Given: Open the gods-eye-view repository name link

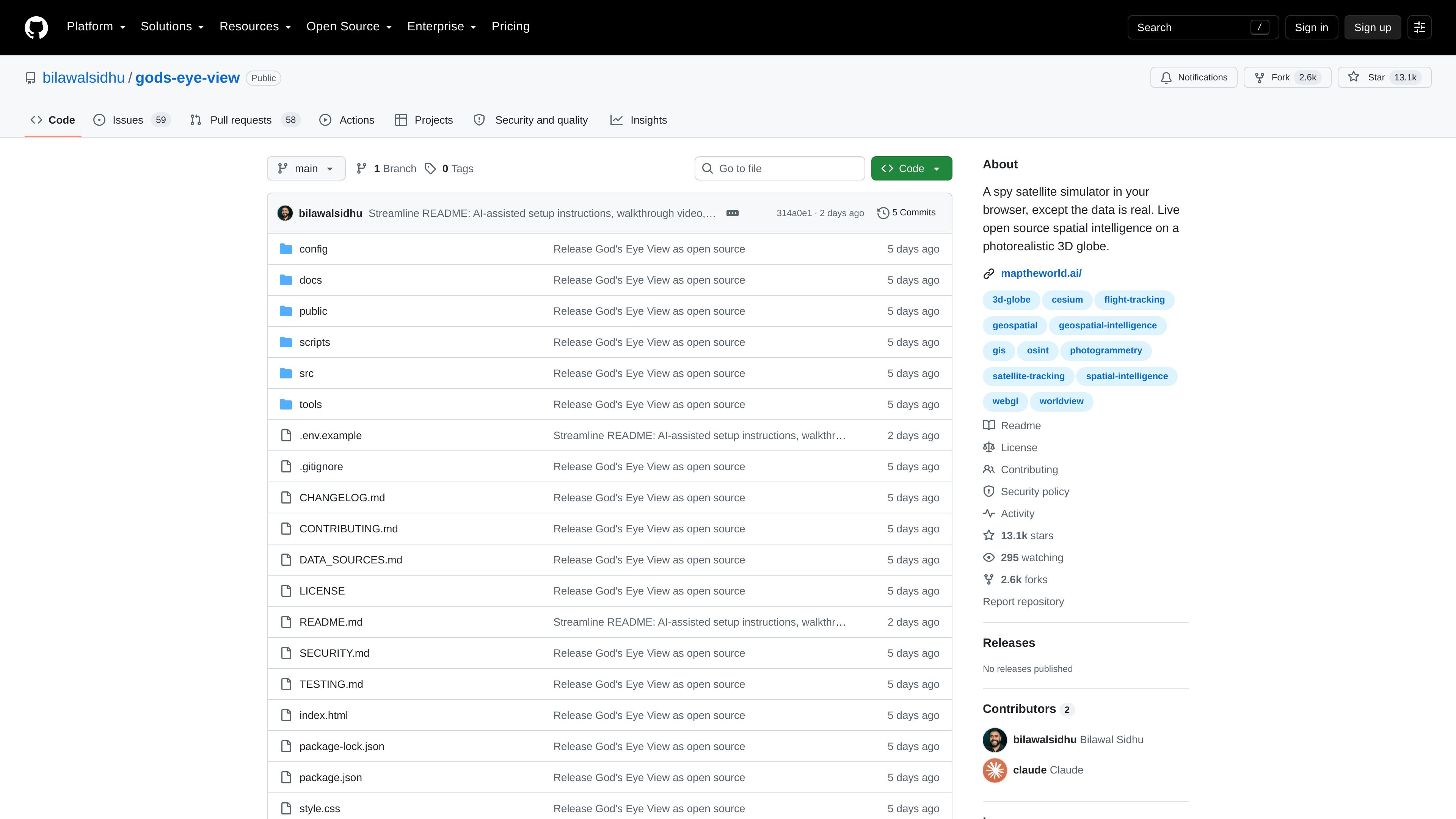Looking at the screenshot, I should coord(188,78).
